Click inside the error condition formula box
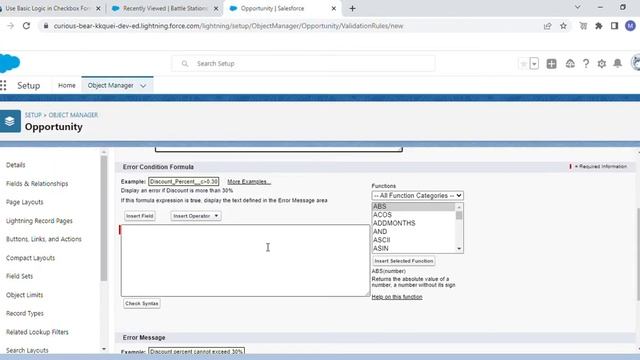Image resolution: width=640 pixels, height=360 pixels. point(245,260)
